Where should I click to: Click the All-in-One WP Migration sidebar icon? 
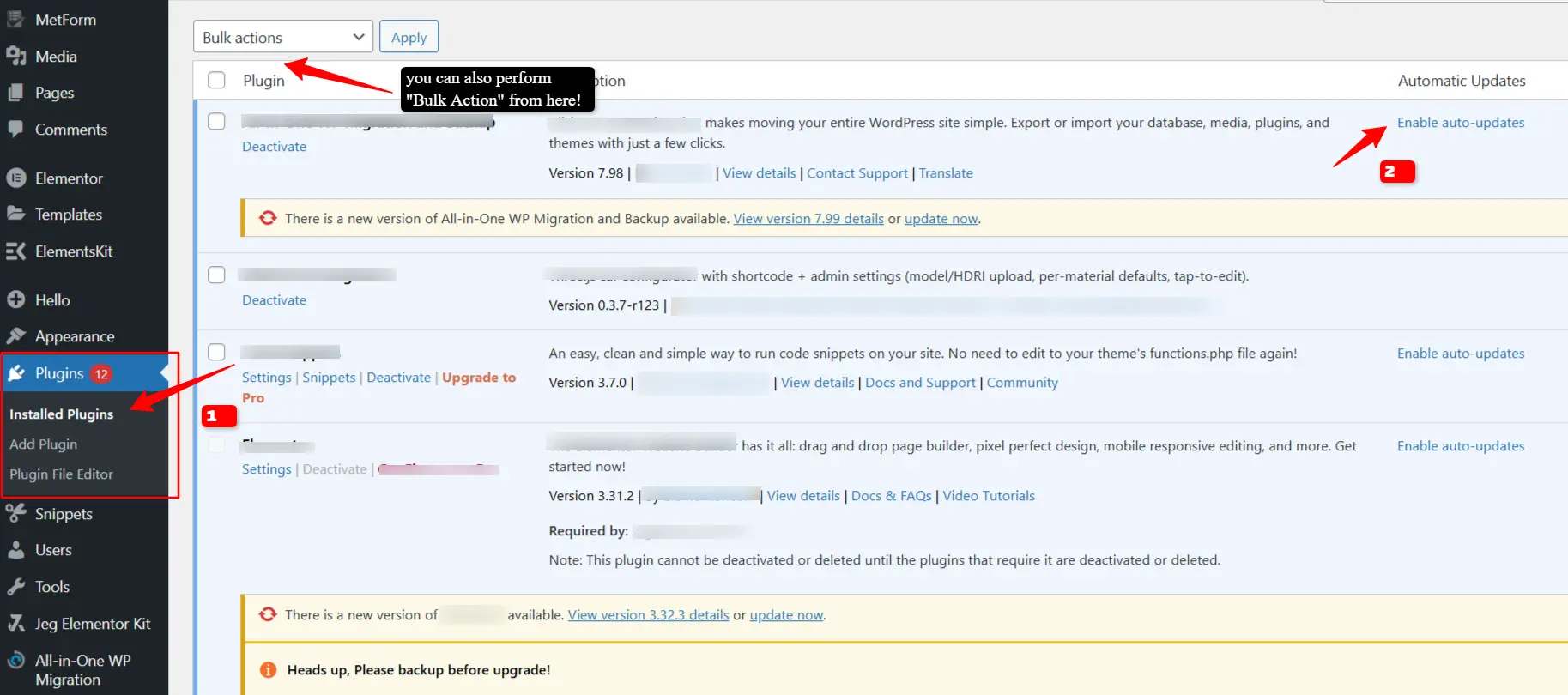pos(15,661)
